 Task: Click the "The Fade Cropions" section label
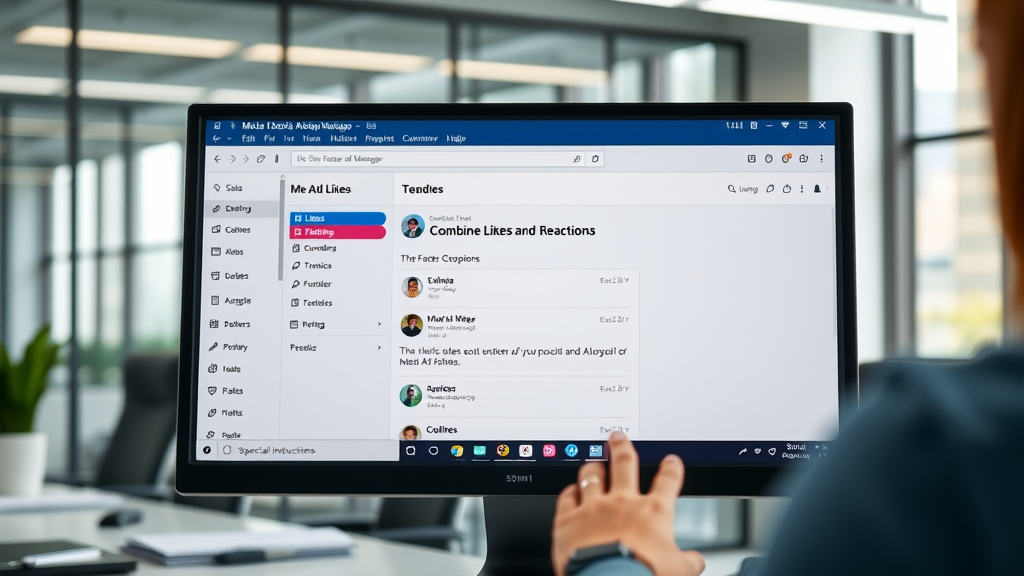[440, 259]
